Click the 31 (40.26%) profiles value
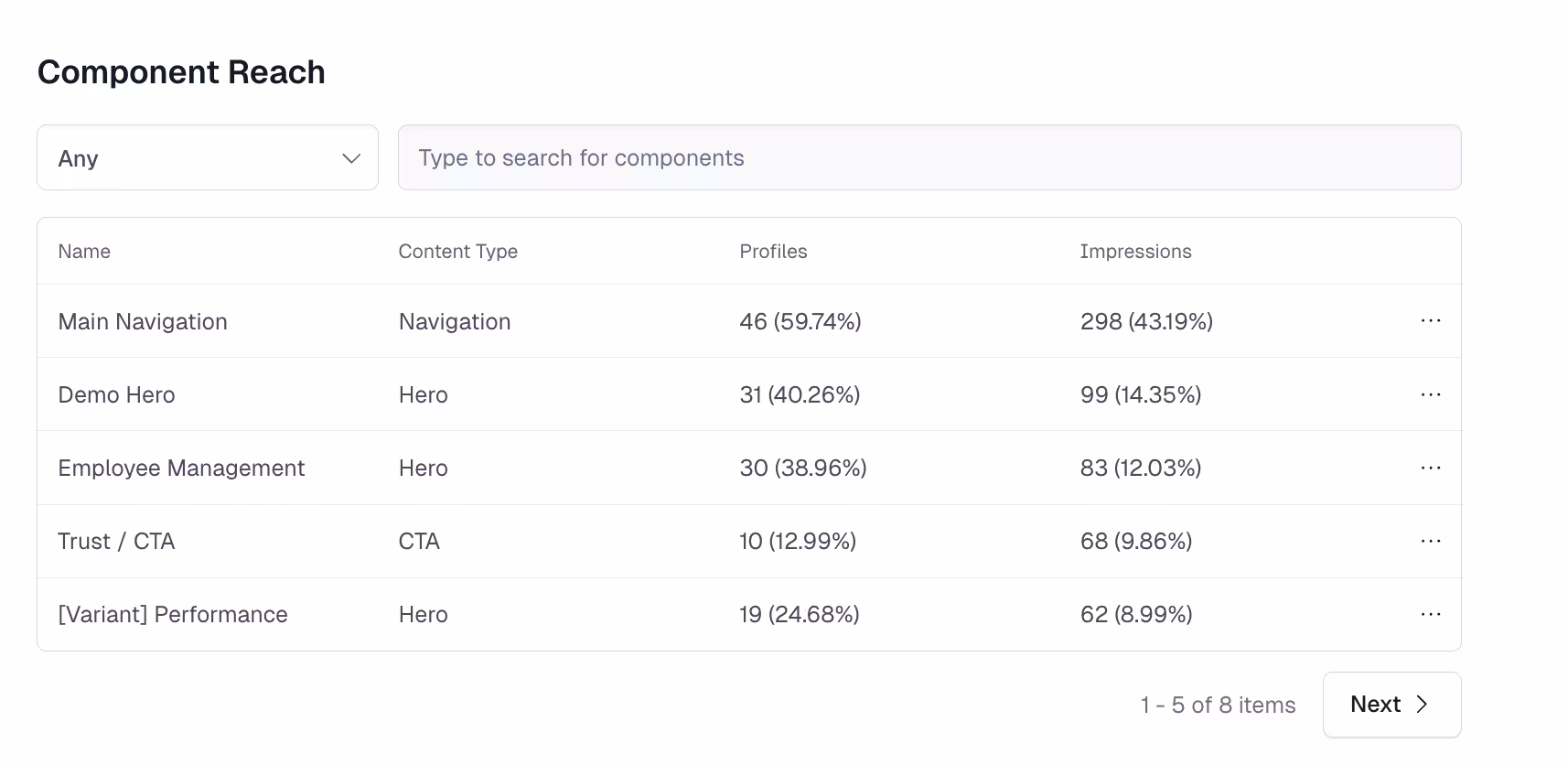The height and width of the screenshot is (765, 1568). 800,394
